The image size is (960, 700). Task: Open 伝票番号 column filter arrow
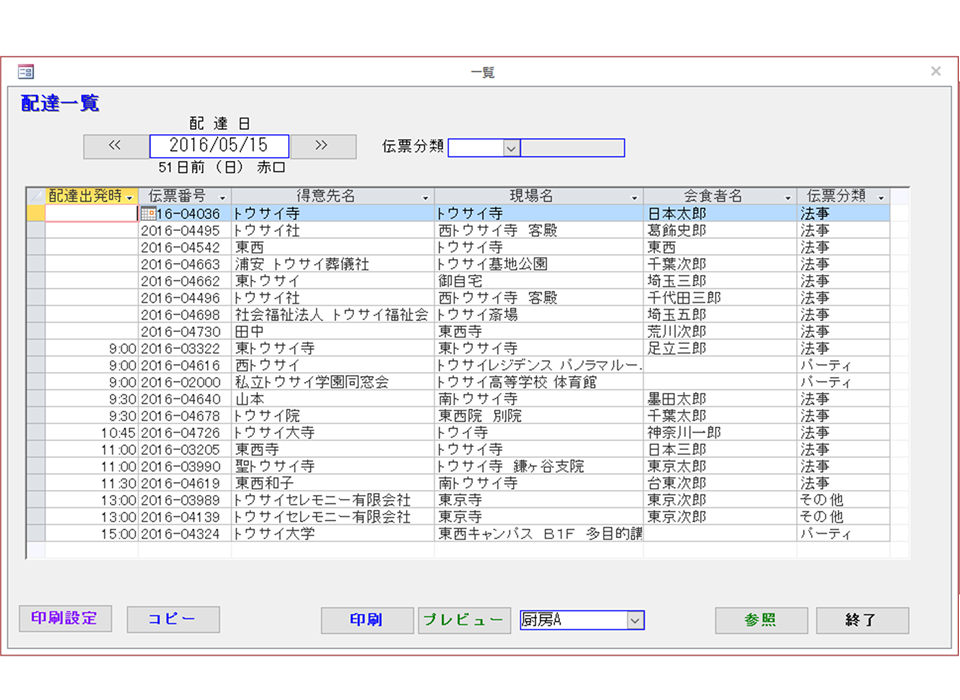point(222,197)
